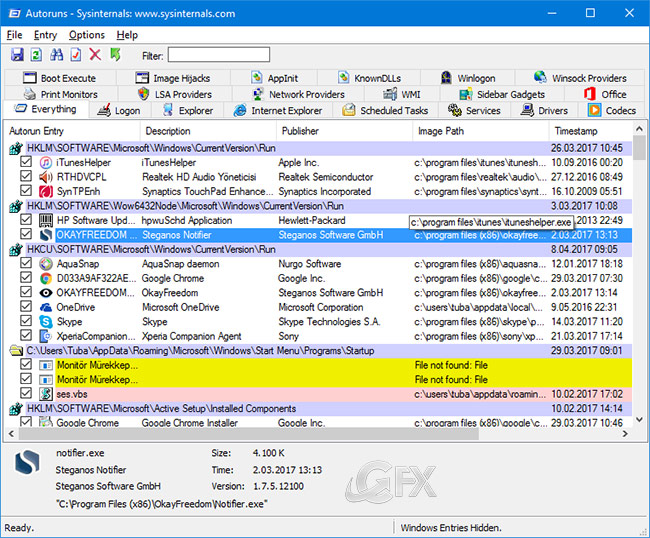Click the Find binoculars icon
The image size is (650, 538).
[x=56, y=55]
